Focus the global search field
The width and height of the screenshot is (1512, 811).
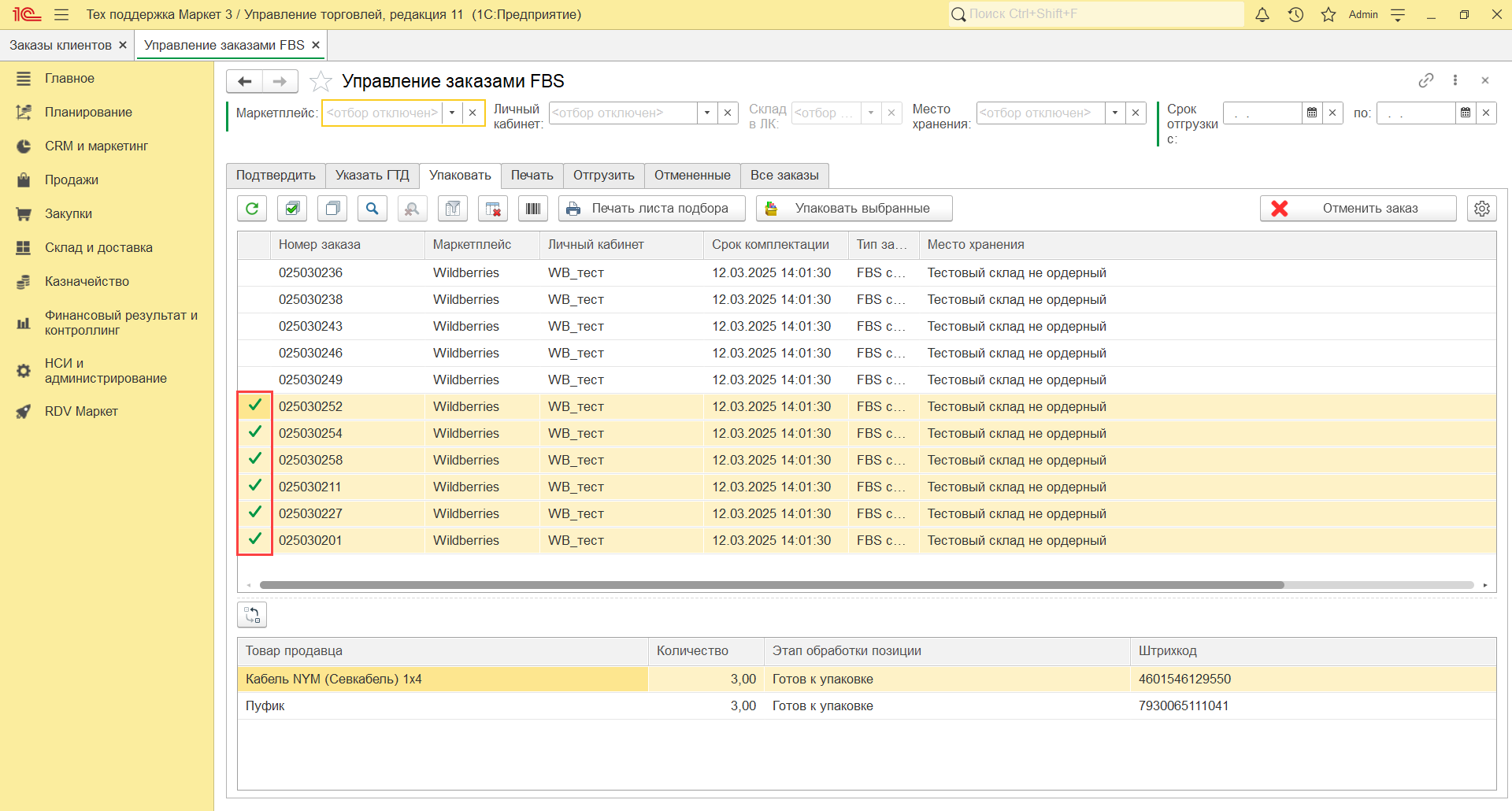1097,14
